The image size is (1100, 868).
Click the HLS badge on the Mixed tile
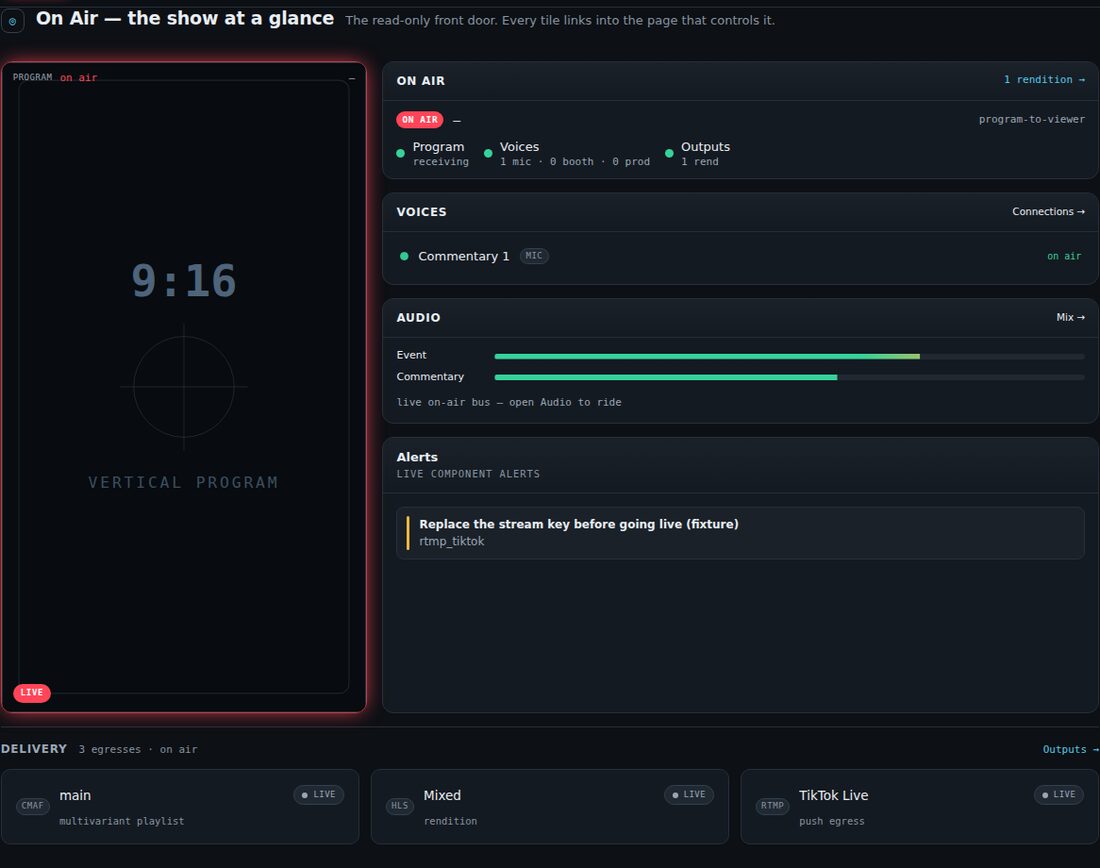pyautogui.click(x=399, y=806)
